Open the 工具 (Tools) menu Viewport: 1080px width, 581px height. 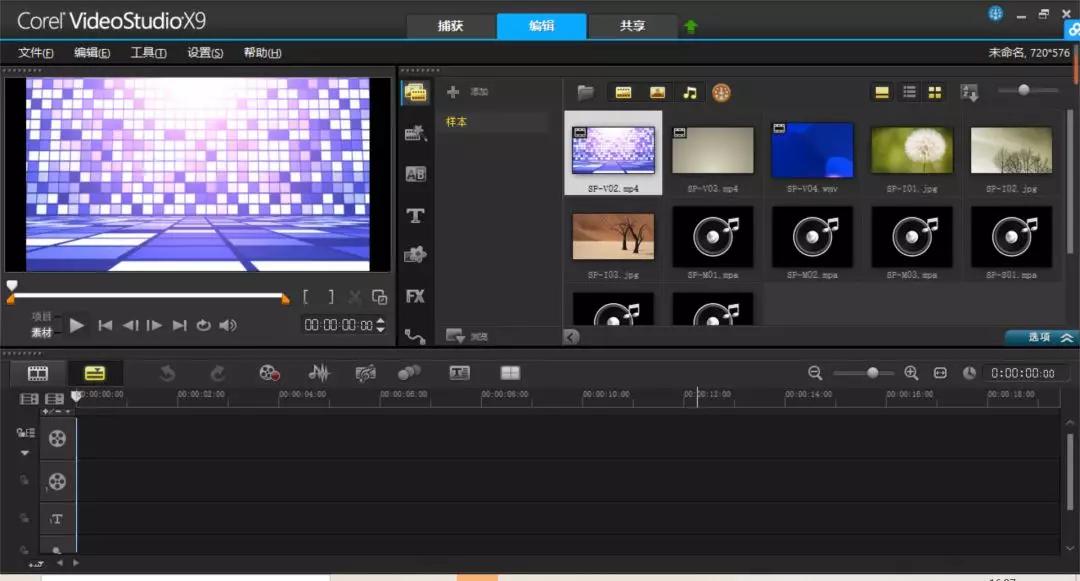(148, 53)
